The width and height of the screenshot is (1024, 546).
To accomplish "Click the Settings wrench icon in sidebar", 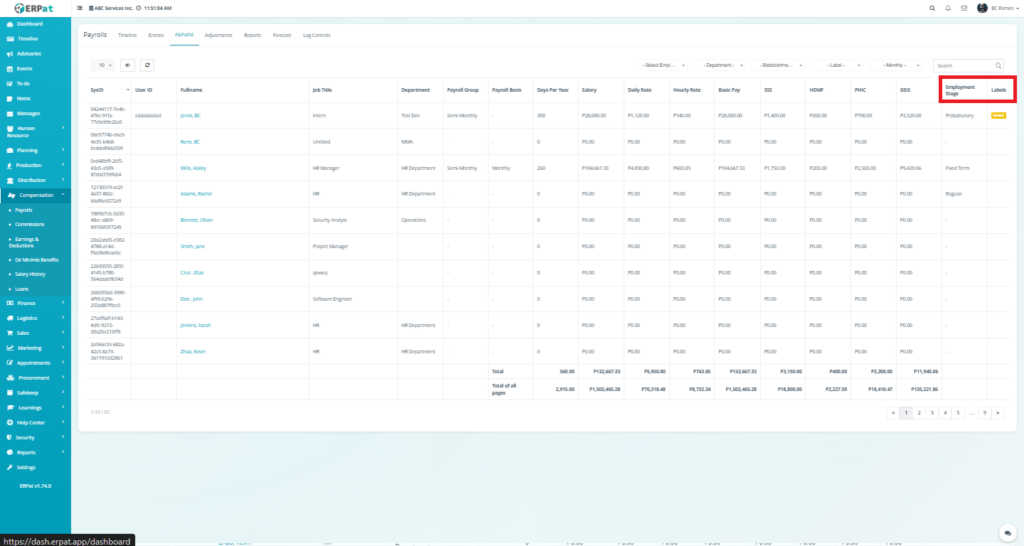I will click(9, 467).
